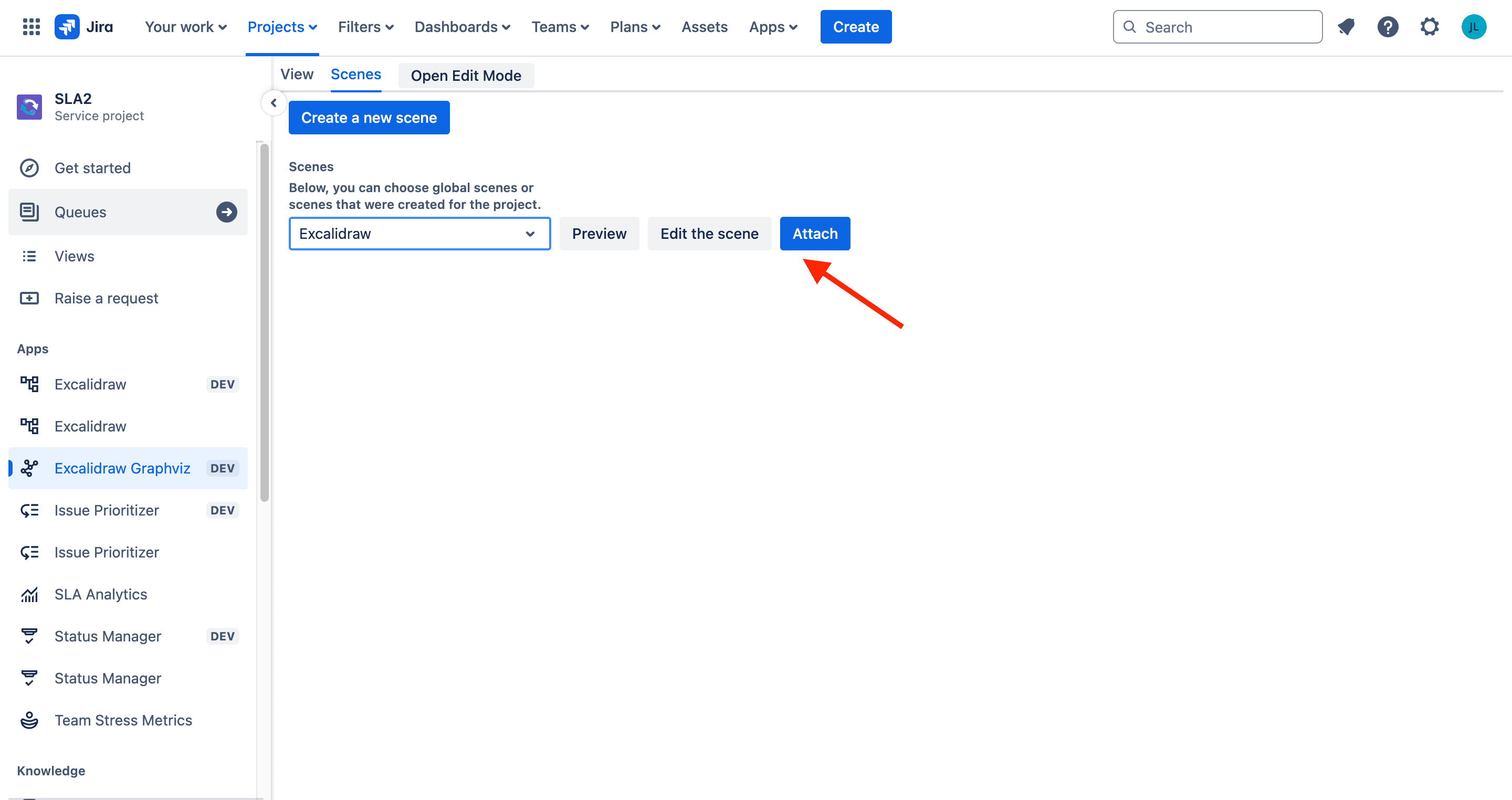This screenshot has width=1512, height=800.
Task: Click the Excalidraw DEV app icon
Action: tap(29, 384)
